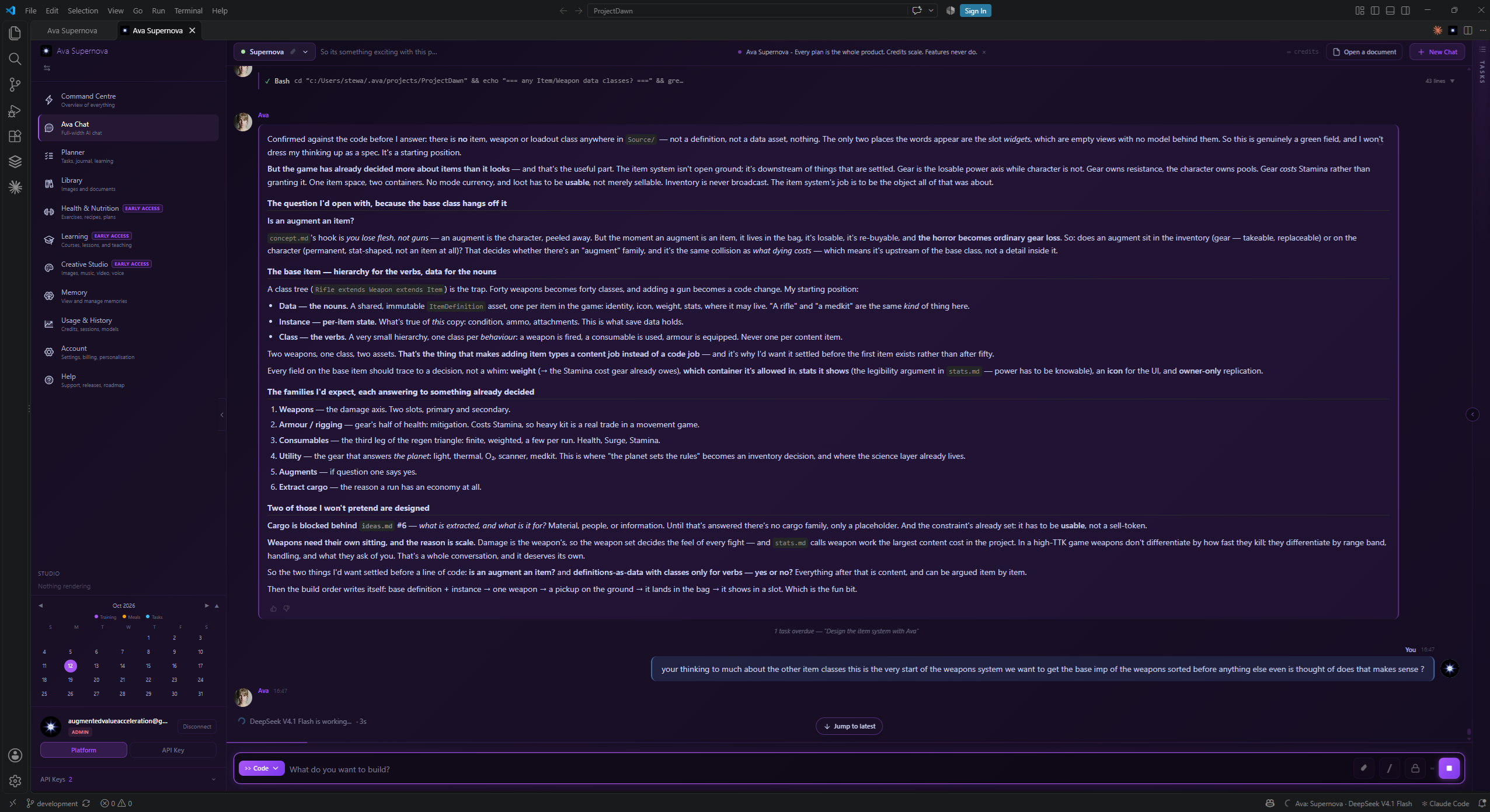Select the Platform connection mode
1490x812 pixels.
click(x=83, y=750)
